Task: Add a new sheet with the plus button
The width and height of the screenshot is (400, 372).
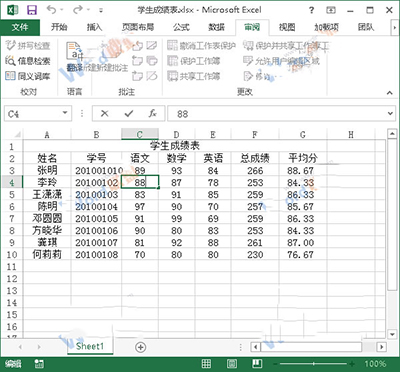Action: pyautogui.click(x=141, y=347)
